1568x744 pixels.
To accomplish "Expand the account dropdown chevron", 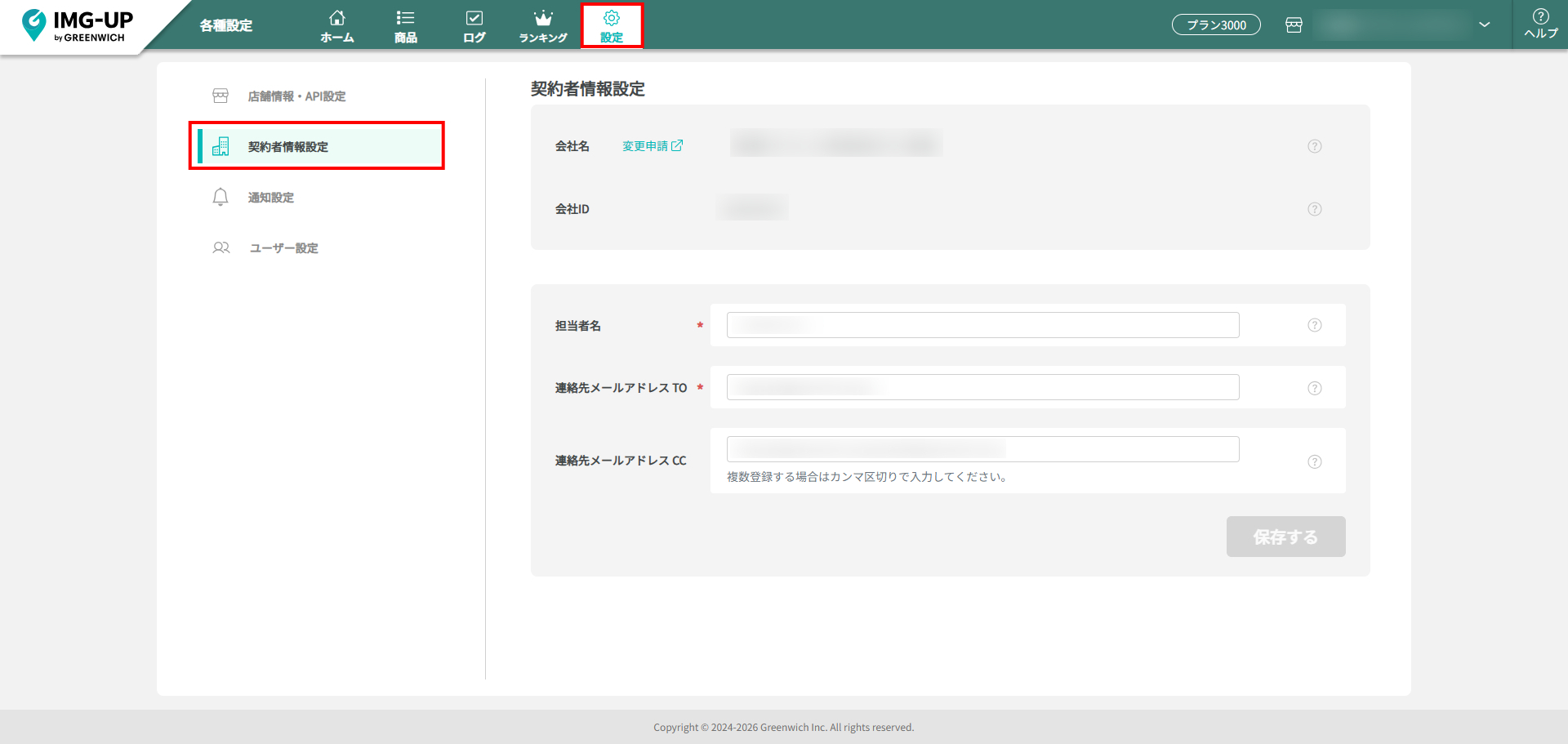I will click(1484, 25).
